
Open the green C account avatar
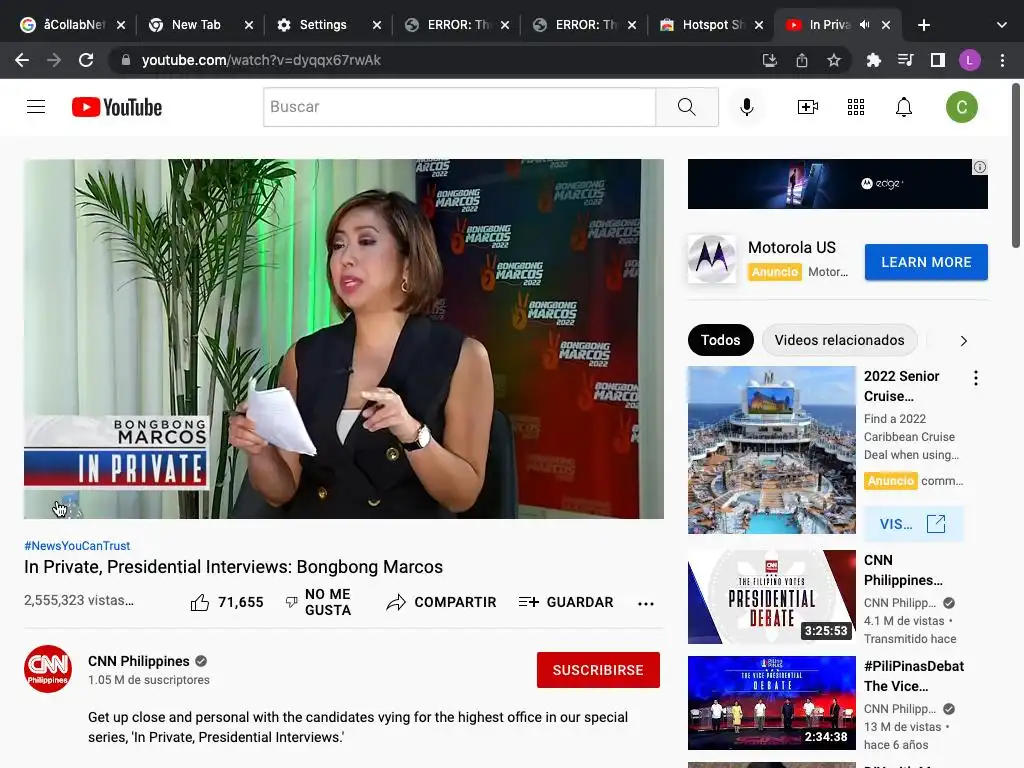pyautogui.click(x=961, y=107)
